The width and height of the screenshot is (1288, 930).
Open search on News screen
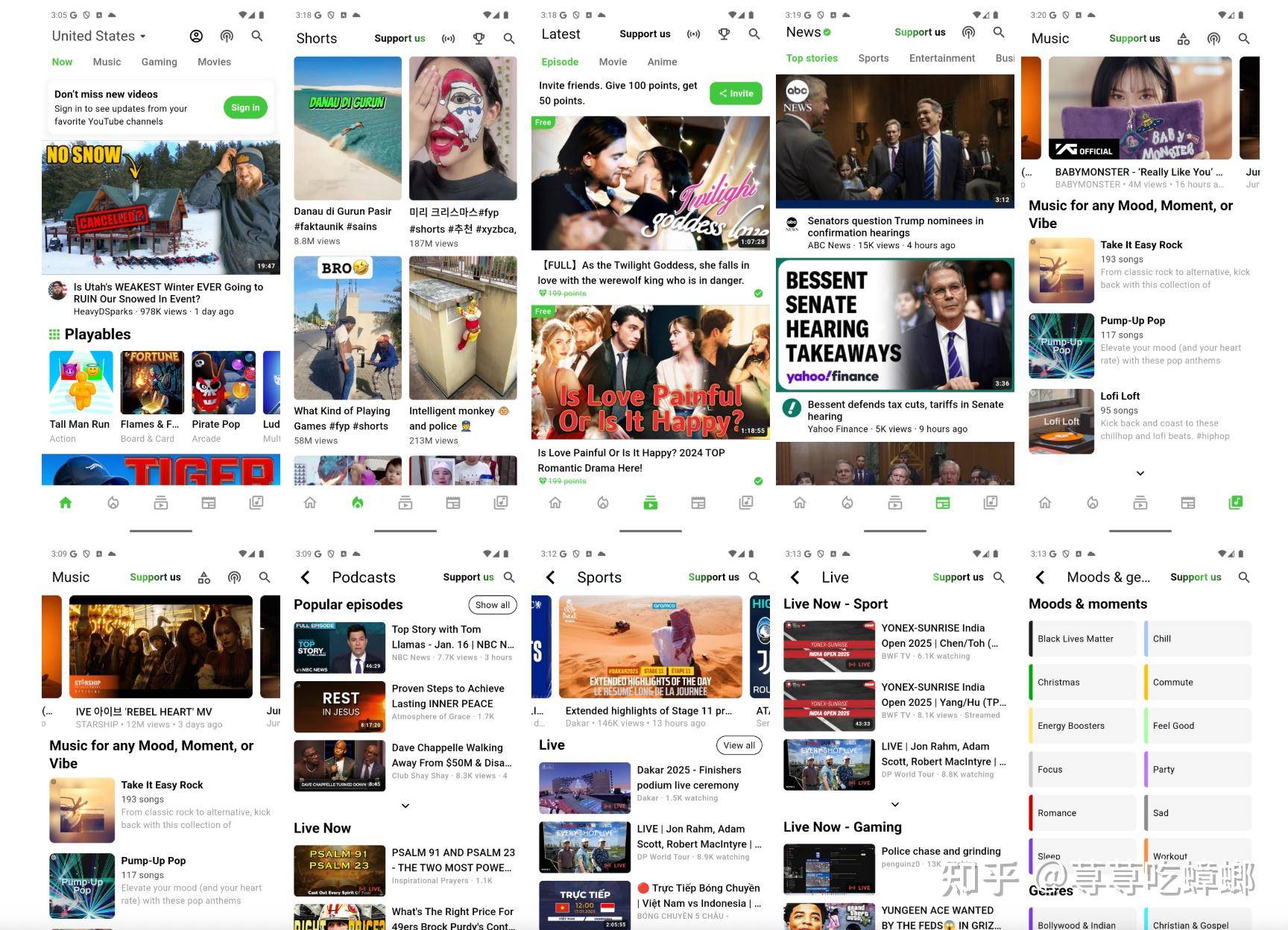999,32
